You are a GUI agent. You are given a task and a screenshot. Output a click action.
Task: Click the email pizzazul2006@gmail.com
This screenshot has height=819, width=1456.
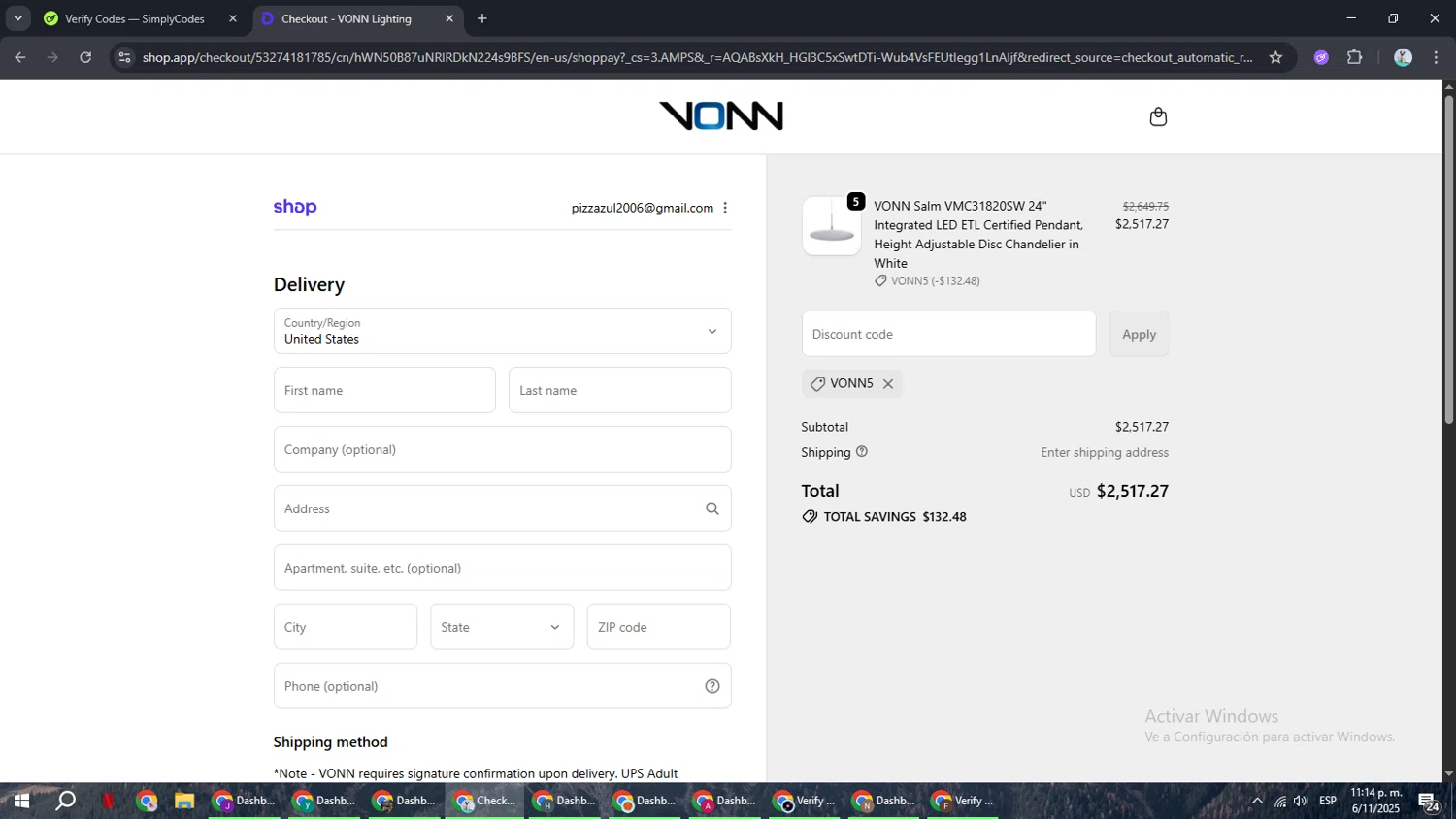(x=642, y=208)
